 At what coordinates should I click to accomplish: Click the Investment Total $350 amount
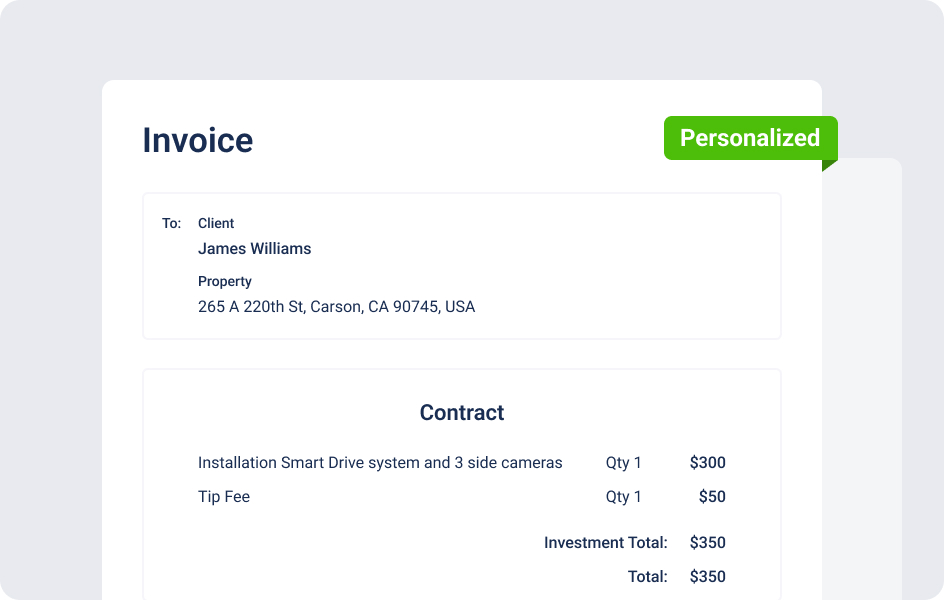707,543
